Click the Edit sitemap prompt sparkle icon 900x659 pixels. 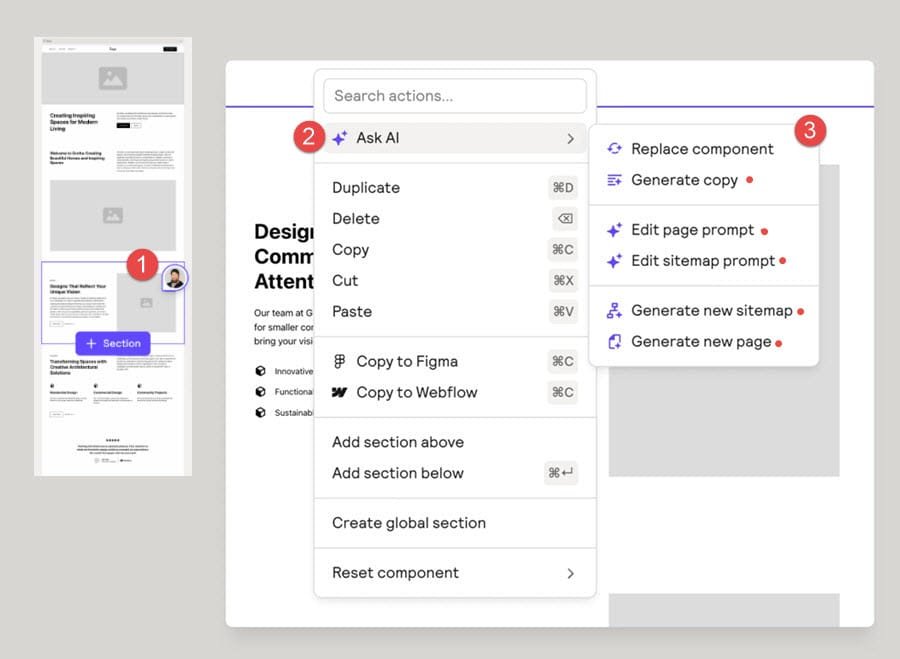click(614, 261)
